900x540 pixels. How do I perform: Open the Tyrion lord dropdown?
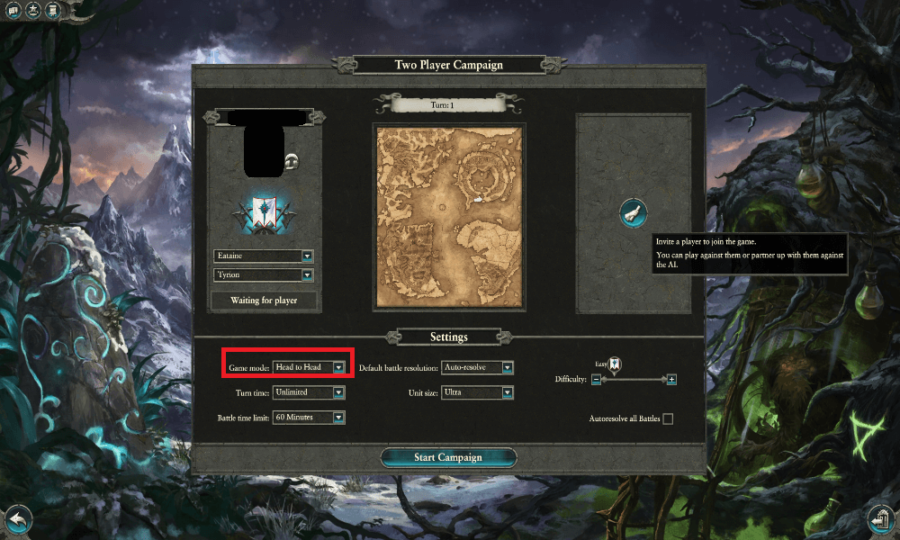[x=263, y=275]
